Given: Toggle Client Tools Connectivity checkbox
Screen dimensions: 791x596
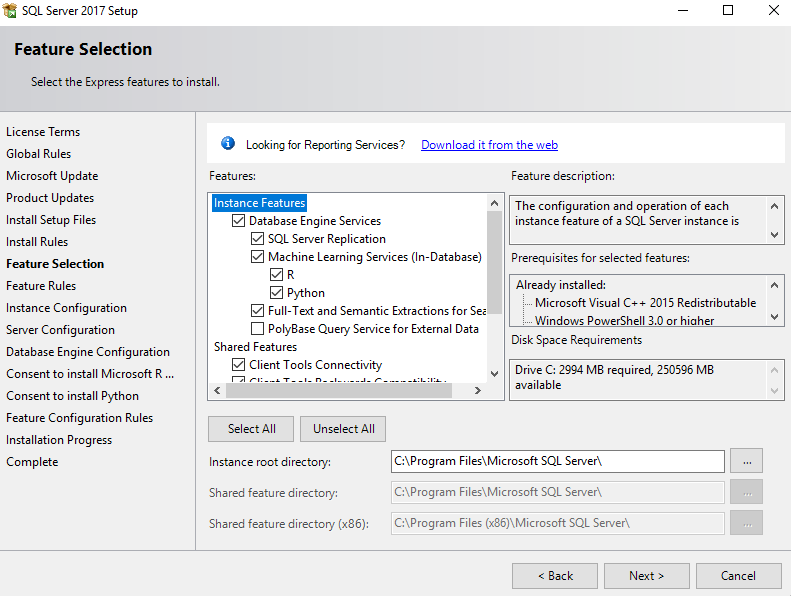Looking at the screenshot, I should [238, 364].
